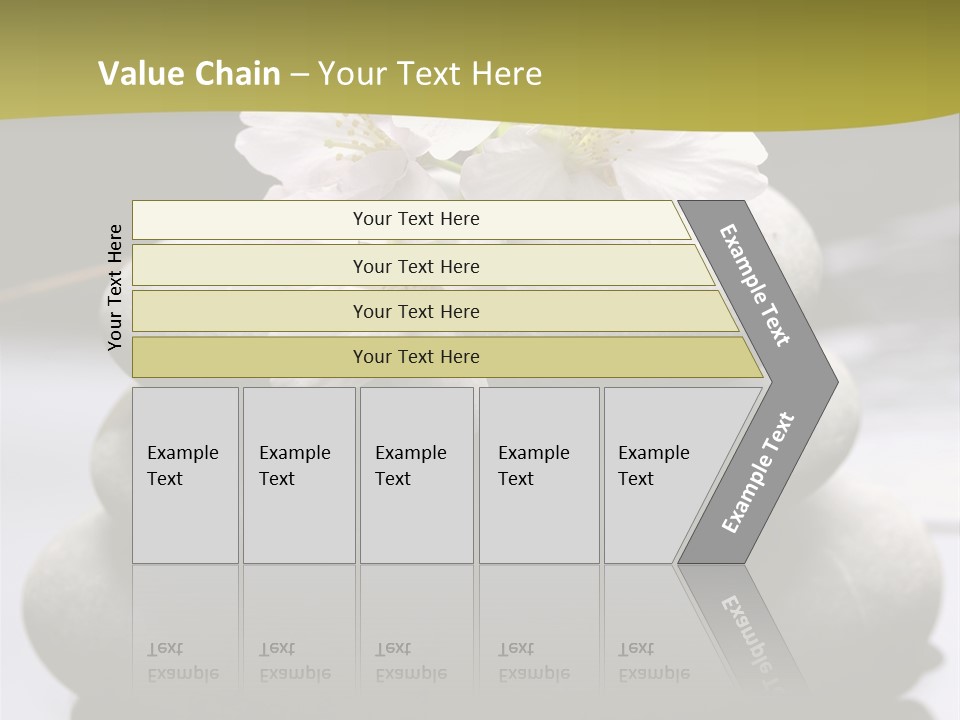
Task: Select the middle "Example Text" box
Action: [x=416, y=475]
